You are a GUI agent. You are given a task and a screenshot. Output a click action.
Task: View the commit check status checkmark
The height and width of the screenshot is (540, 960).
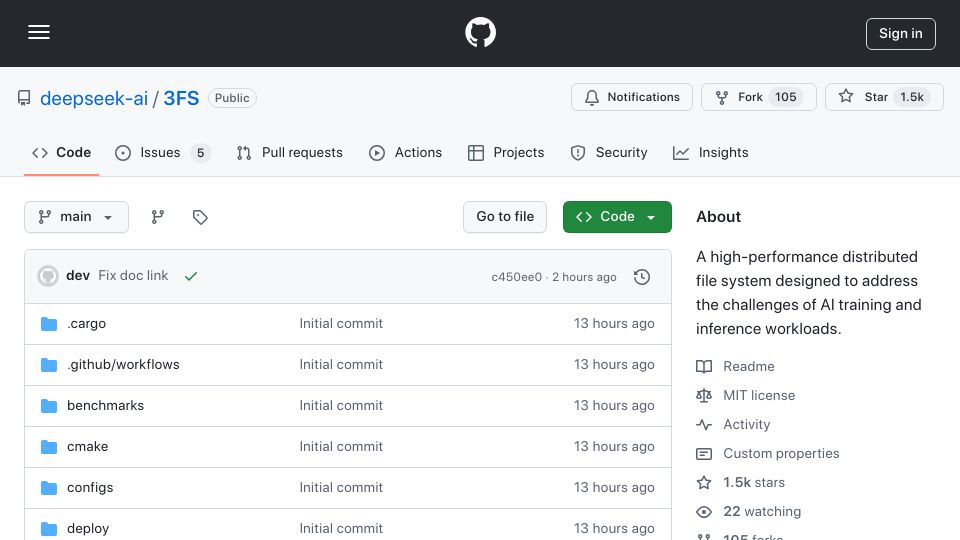(191, 276)
